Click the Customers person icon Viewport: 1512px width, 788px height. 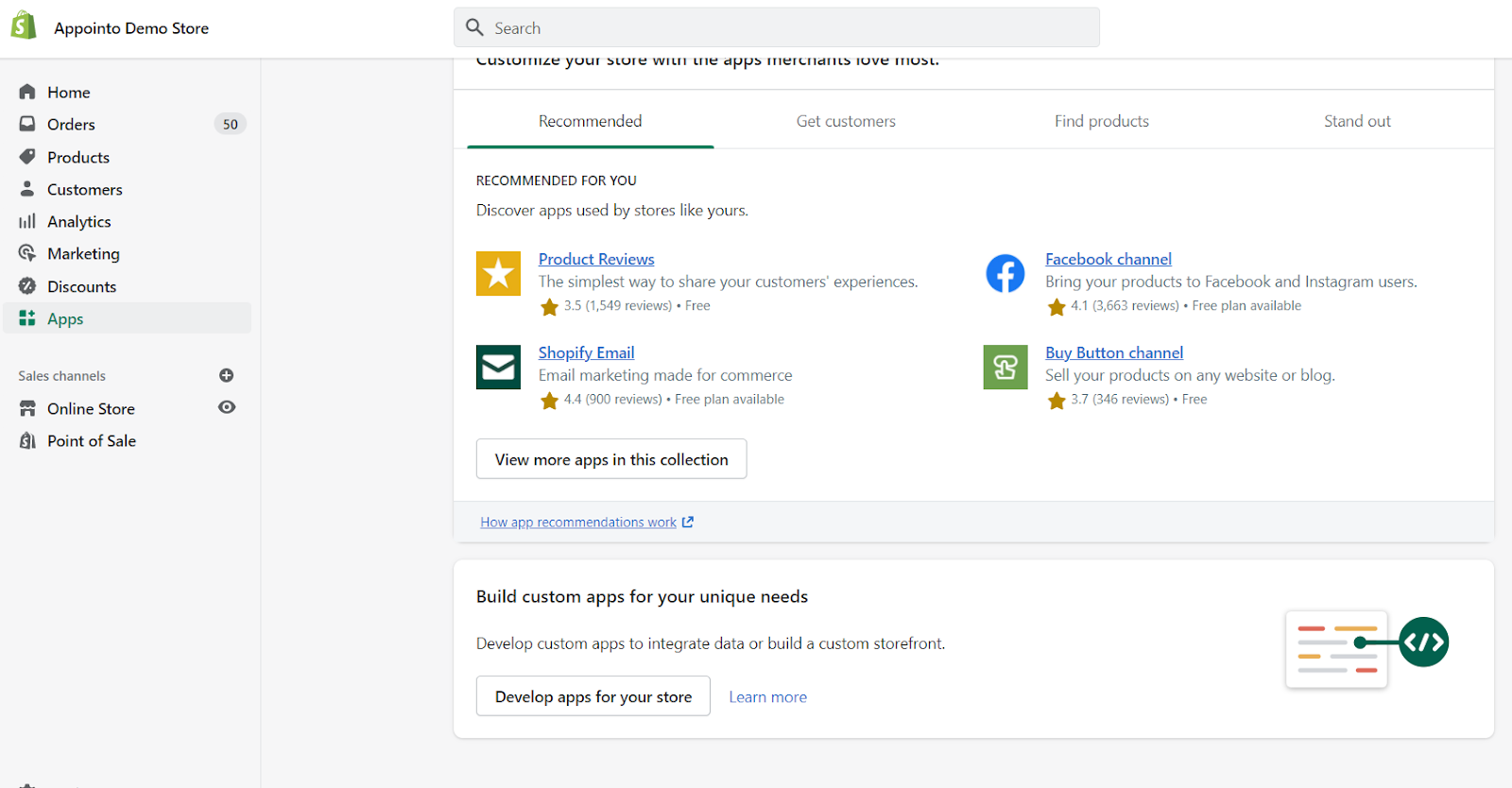coord(27,189)
